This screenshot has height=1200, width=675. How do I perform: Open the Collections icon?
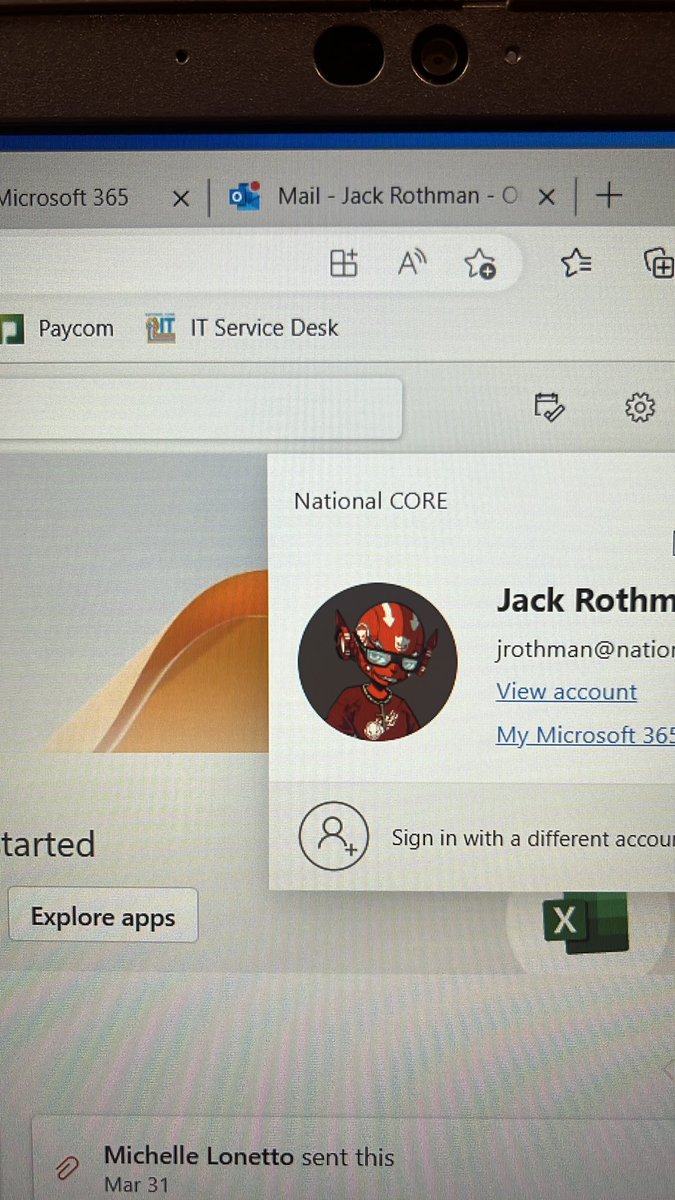[x=658, y=263]
